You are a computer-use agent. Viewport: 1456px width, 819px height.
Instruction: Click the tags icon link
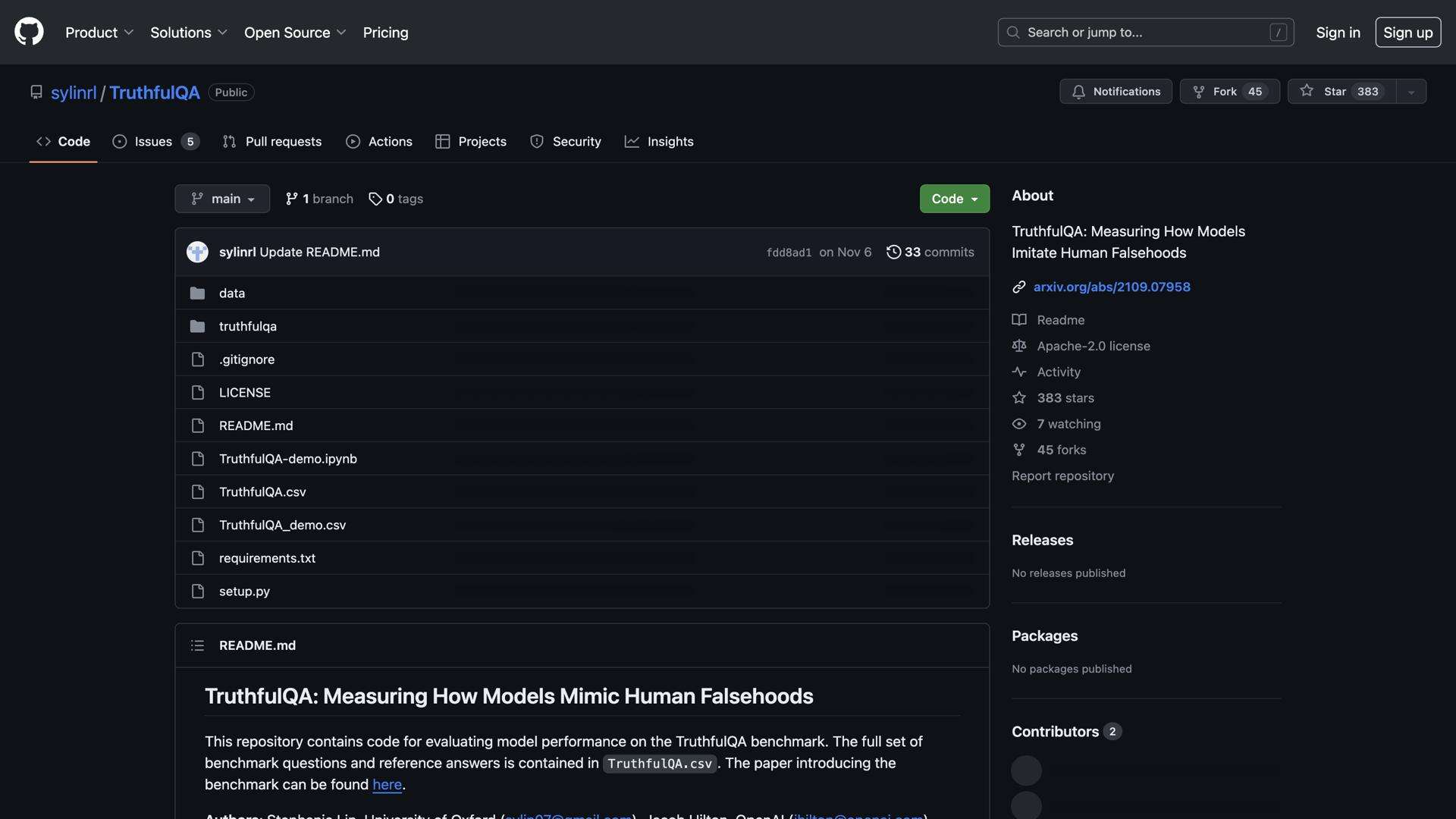coord(375,199)
